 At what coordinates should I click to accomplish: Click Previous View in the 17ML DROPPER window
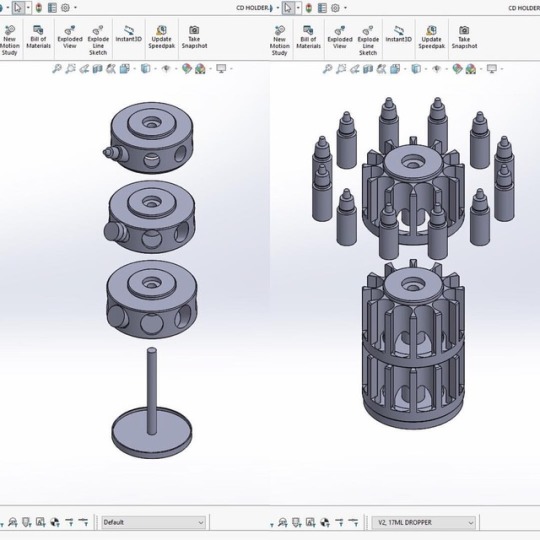pos(355,69)
